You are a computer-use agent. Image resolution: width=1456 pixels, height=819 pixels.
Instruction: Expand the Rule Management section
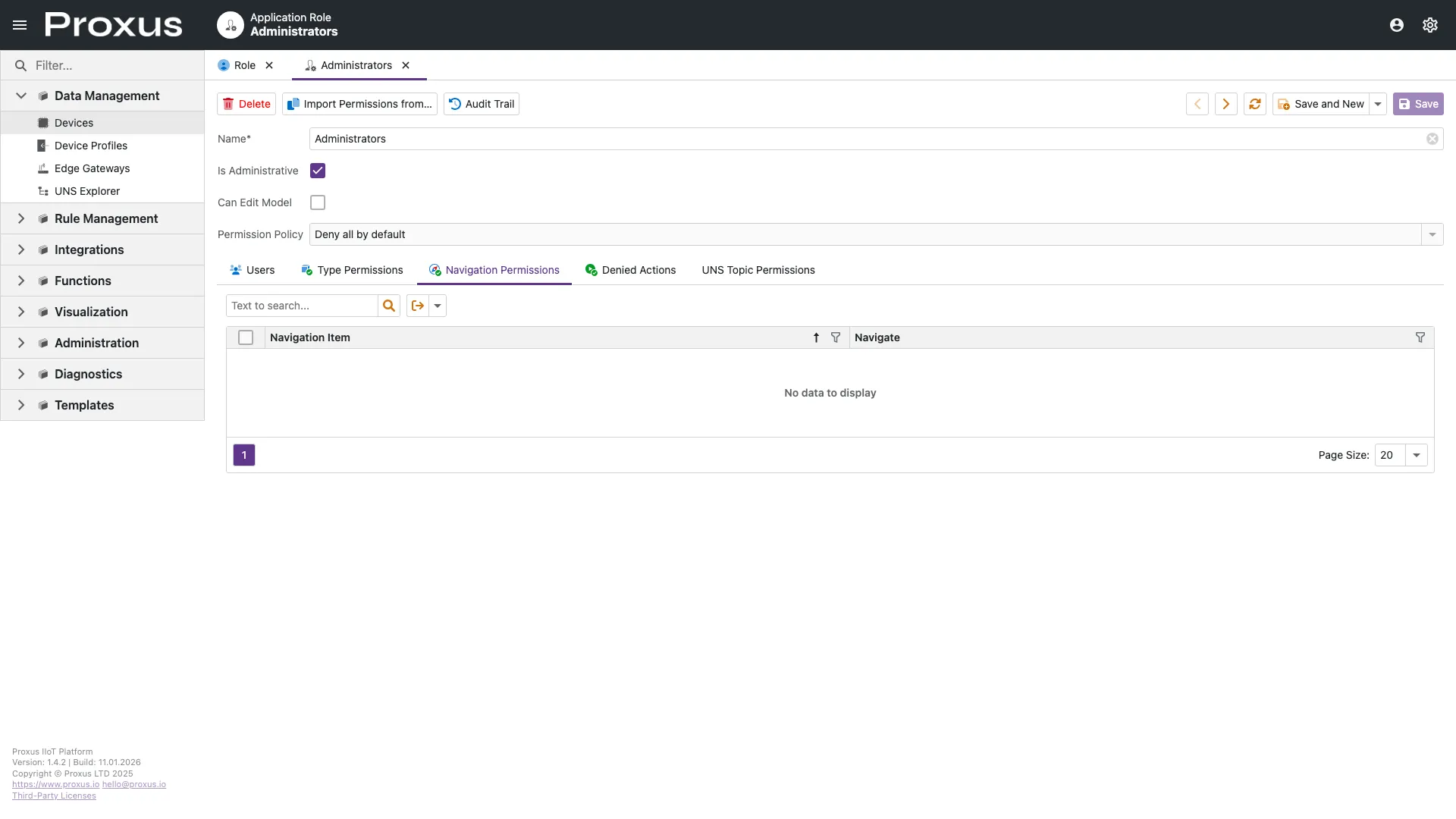click(x=20, y=218)
